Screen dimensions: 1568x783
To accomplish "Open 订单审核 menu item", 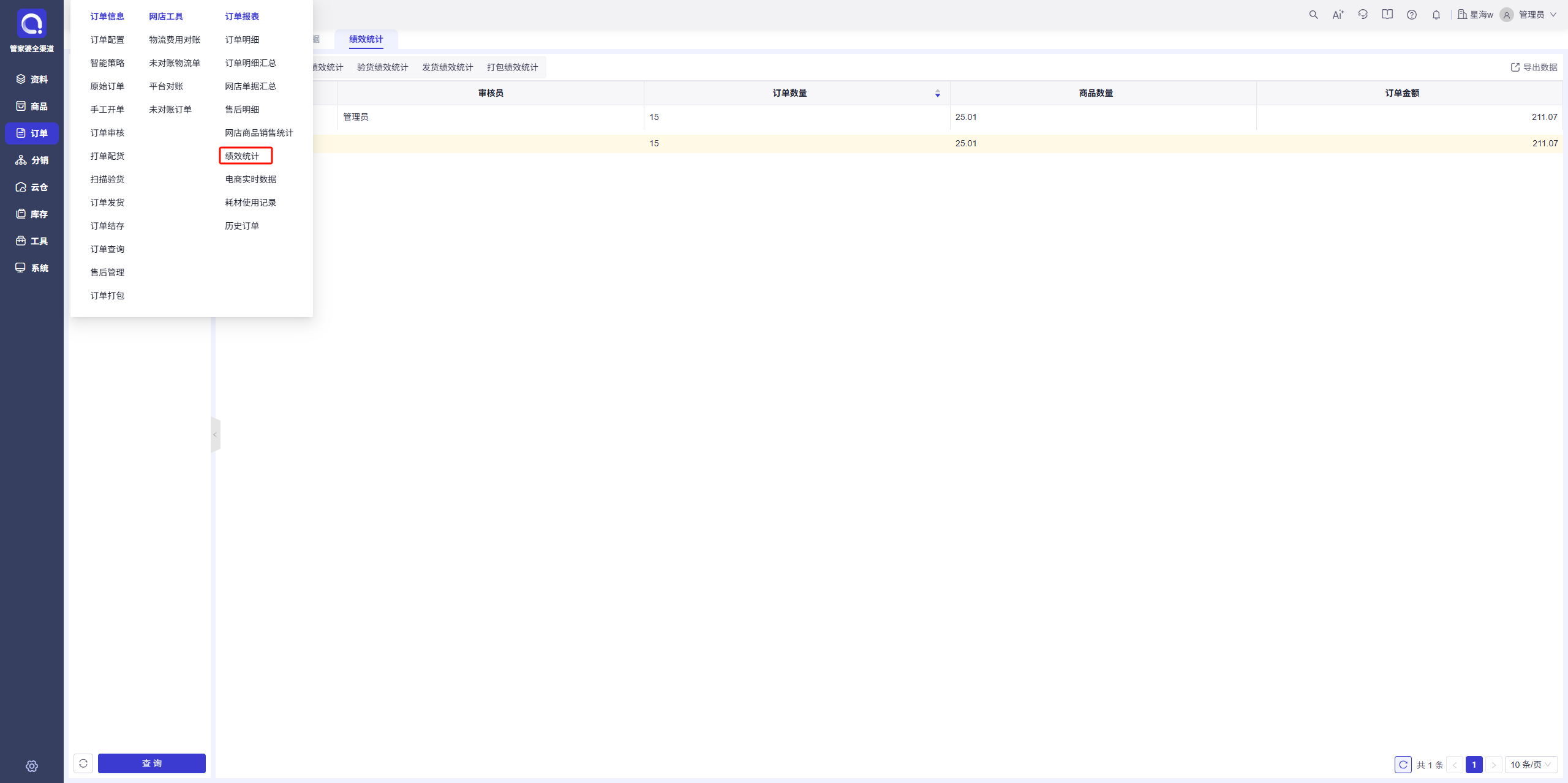I will pyautogui.click(x=107, y=133).
